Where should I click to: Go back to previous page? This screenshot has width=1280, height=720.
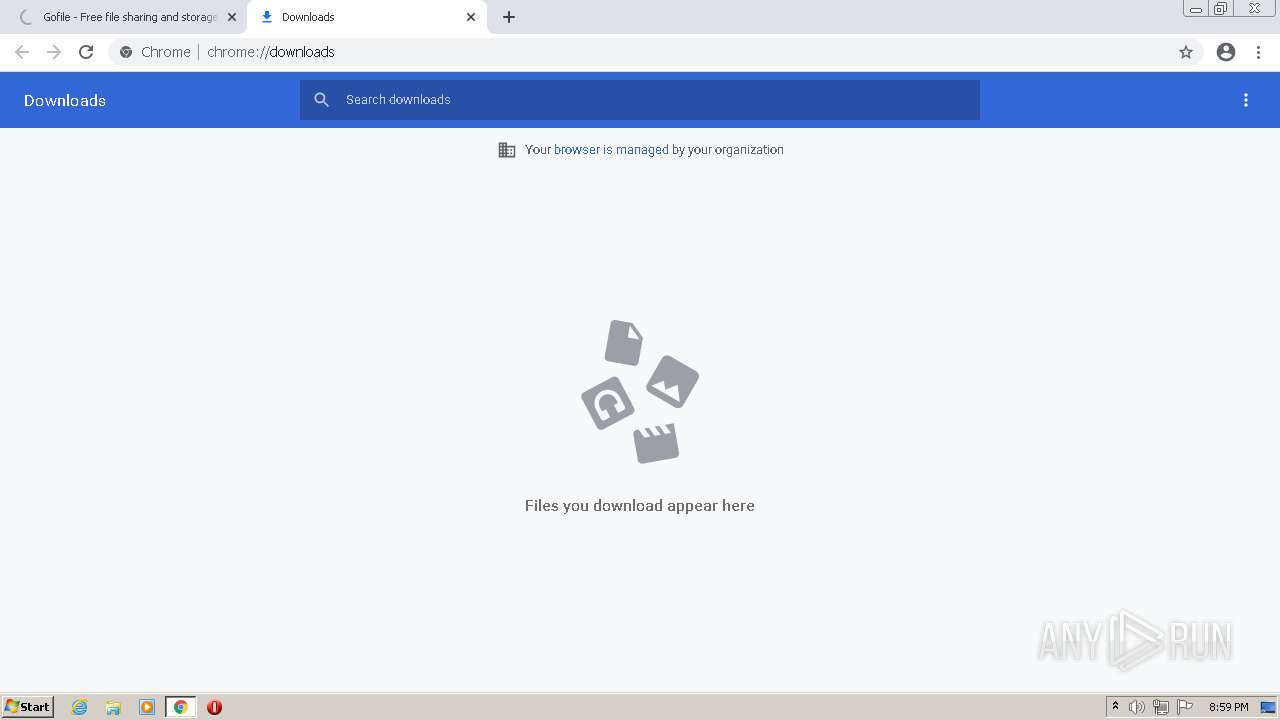(22, 52)
